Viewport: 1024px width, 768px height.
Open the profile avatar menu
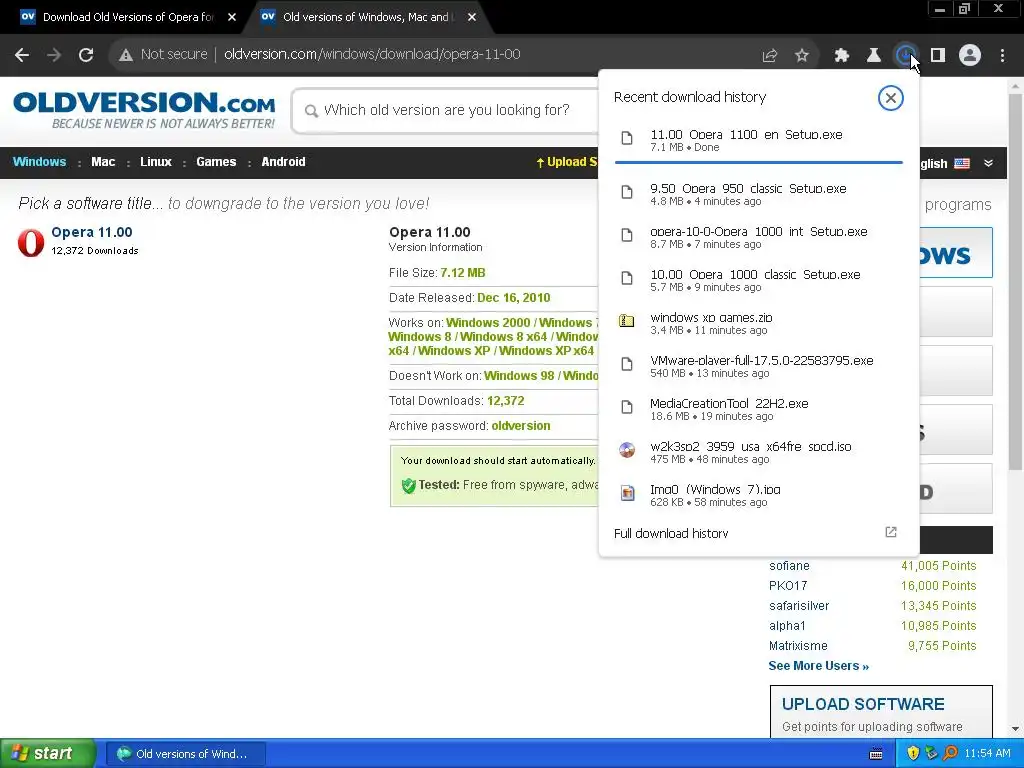pos(970,56)
